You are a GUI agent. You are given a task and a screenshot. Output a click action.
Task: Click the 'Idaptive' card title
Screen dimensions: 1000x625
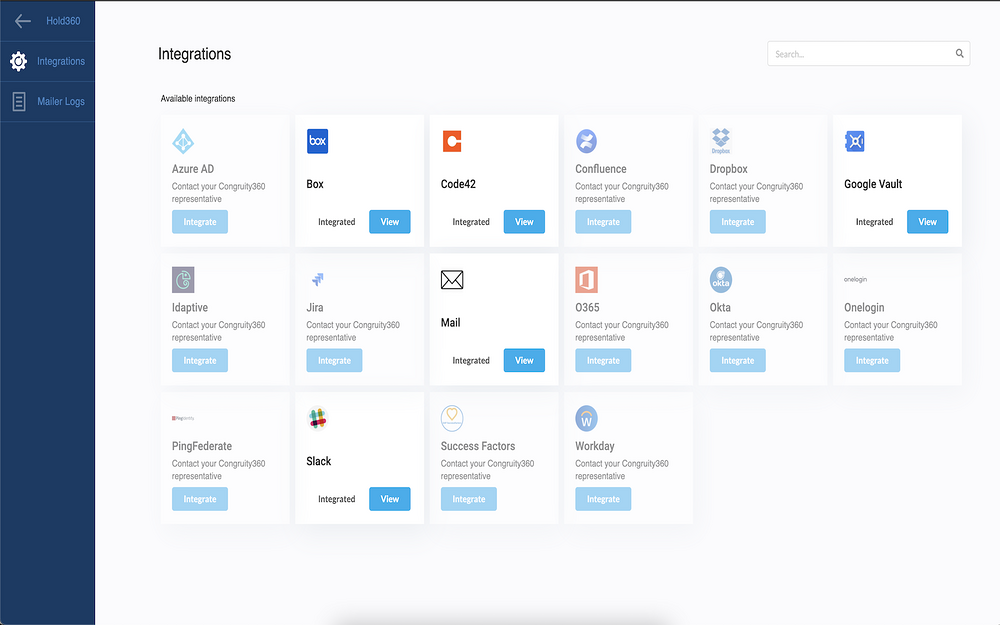tap(189, 307)
